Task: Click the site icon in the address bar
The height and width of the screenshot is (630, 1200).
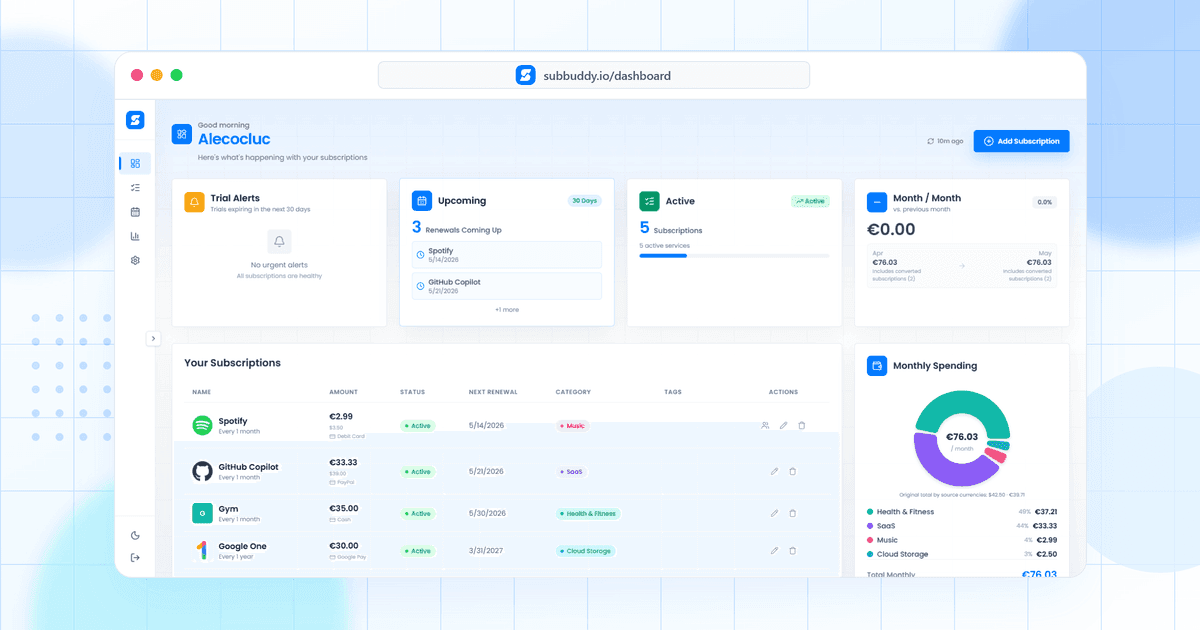Action: click(x=526, y=75)
